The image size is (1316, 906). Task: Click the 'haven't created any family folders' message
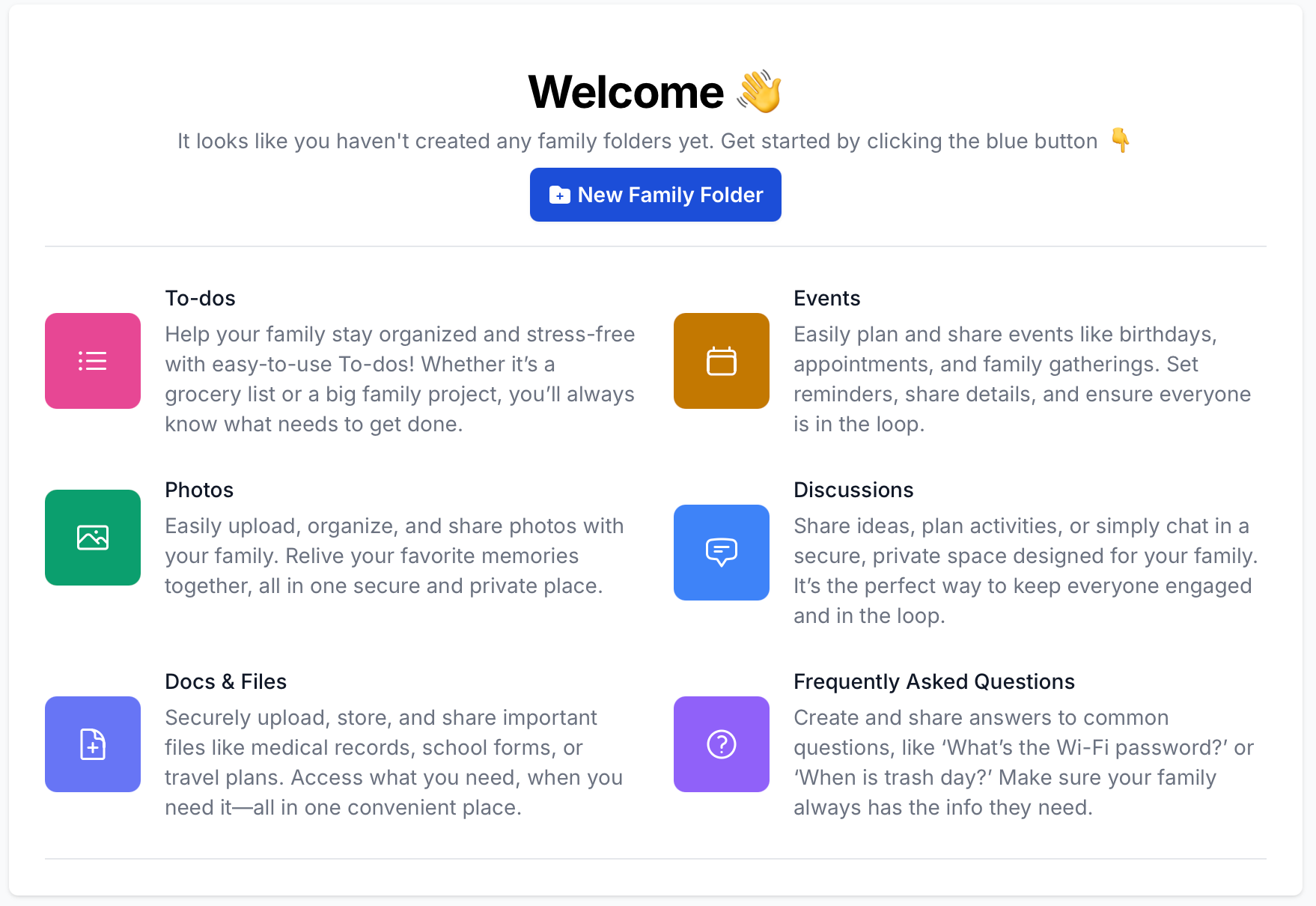tap(638, 141)
